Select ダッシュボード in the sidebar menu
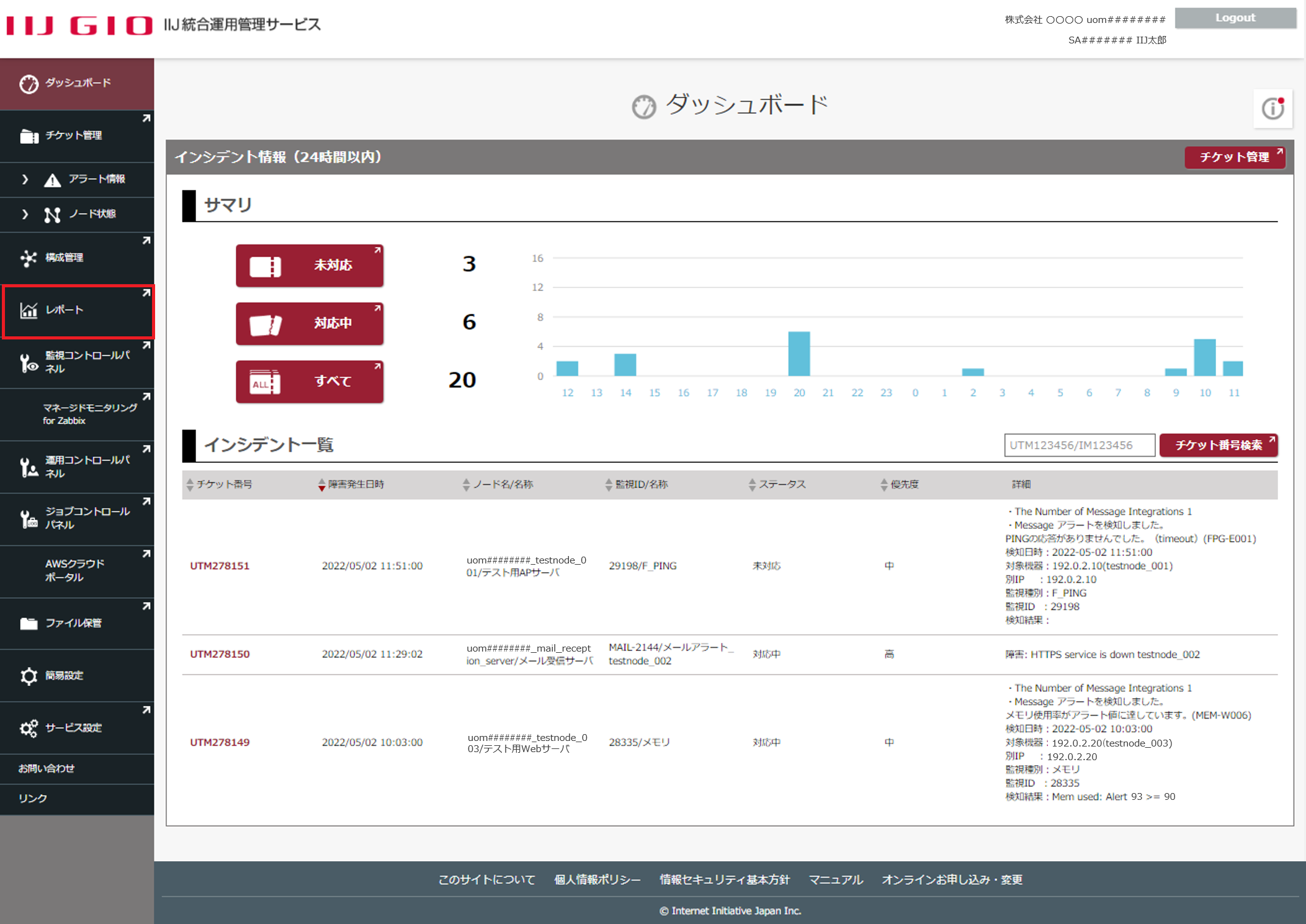The image size is (1306, 924). tap(77, 84)
